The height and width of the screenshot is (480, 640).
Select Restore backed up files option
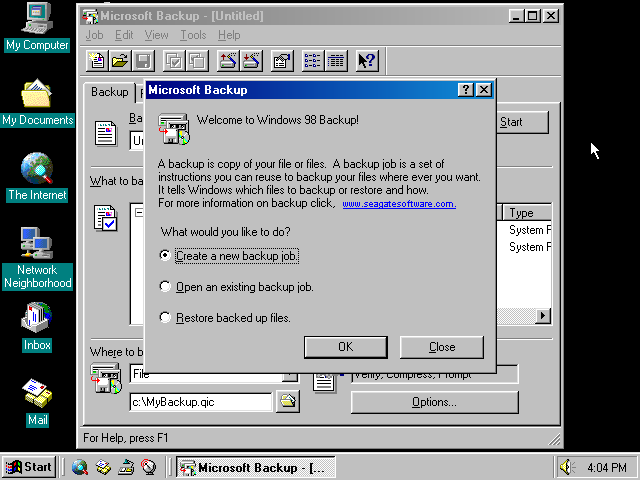[x=225, y=318]
